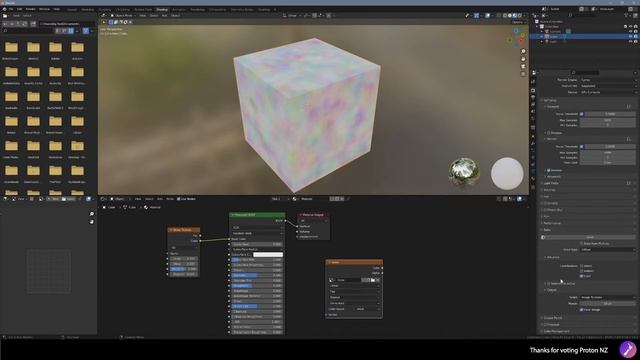The height and width of the screenshot is (360, 640).
Task: Collapse the Bake panel
Action: coord(546,230)
